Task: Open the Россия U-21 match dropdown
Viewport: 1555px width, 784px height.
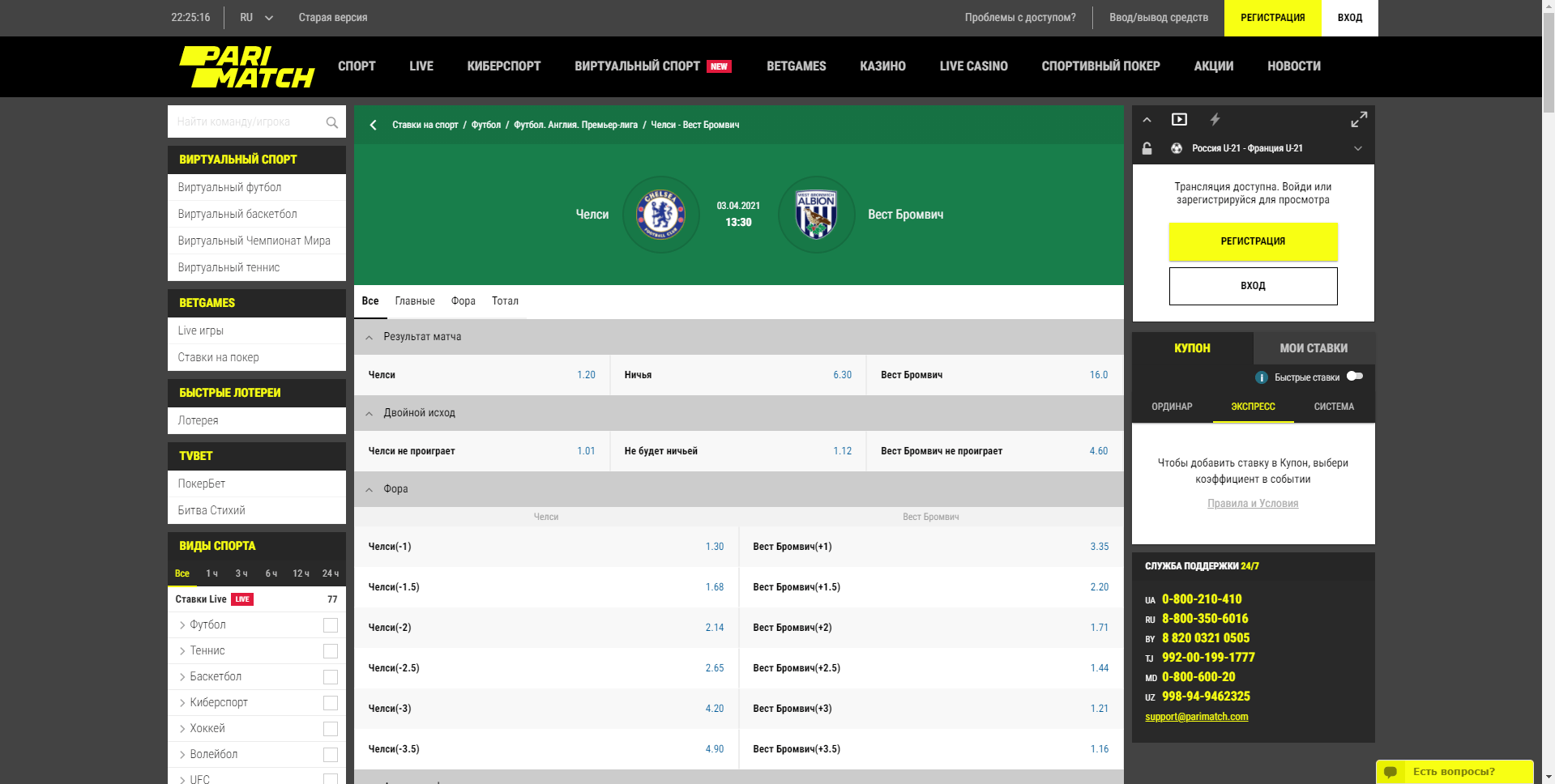Action: click(x=1358, y=148)
